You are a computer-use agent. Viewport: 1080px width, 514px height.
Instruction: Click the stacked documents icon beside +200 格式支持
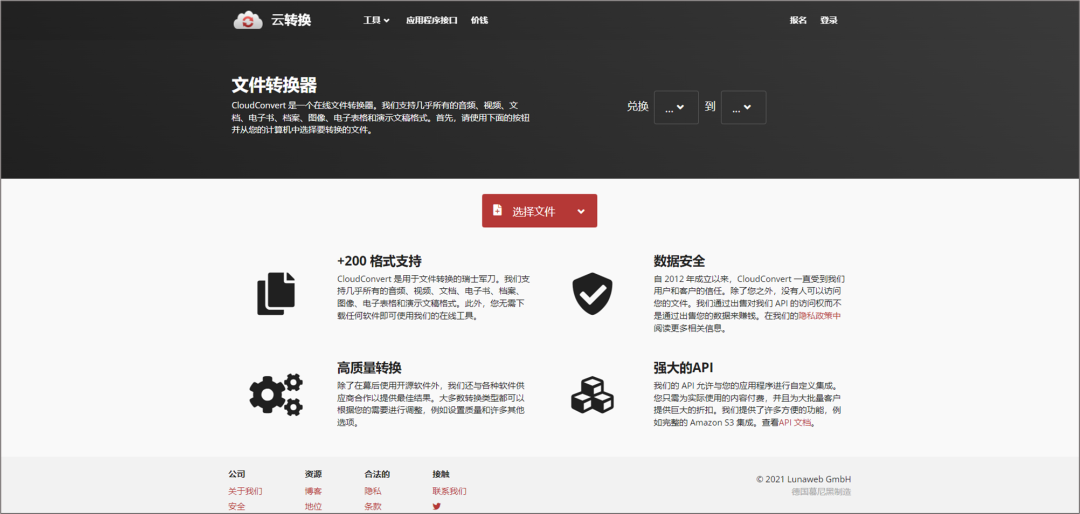pos(276,293)
